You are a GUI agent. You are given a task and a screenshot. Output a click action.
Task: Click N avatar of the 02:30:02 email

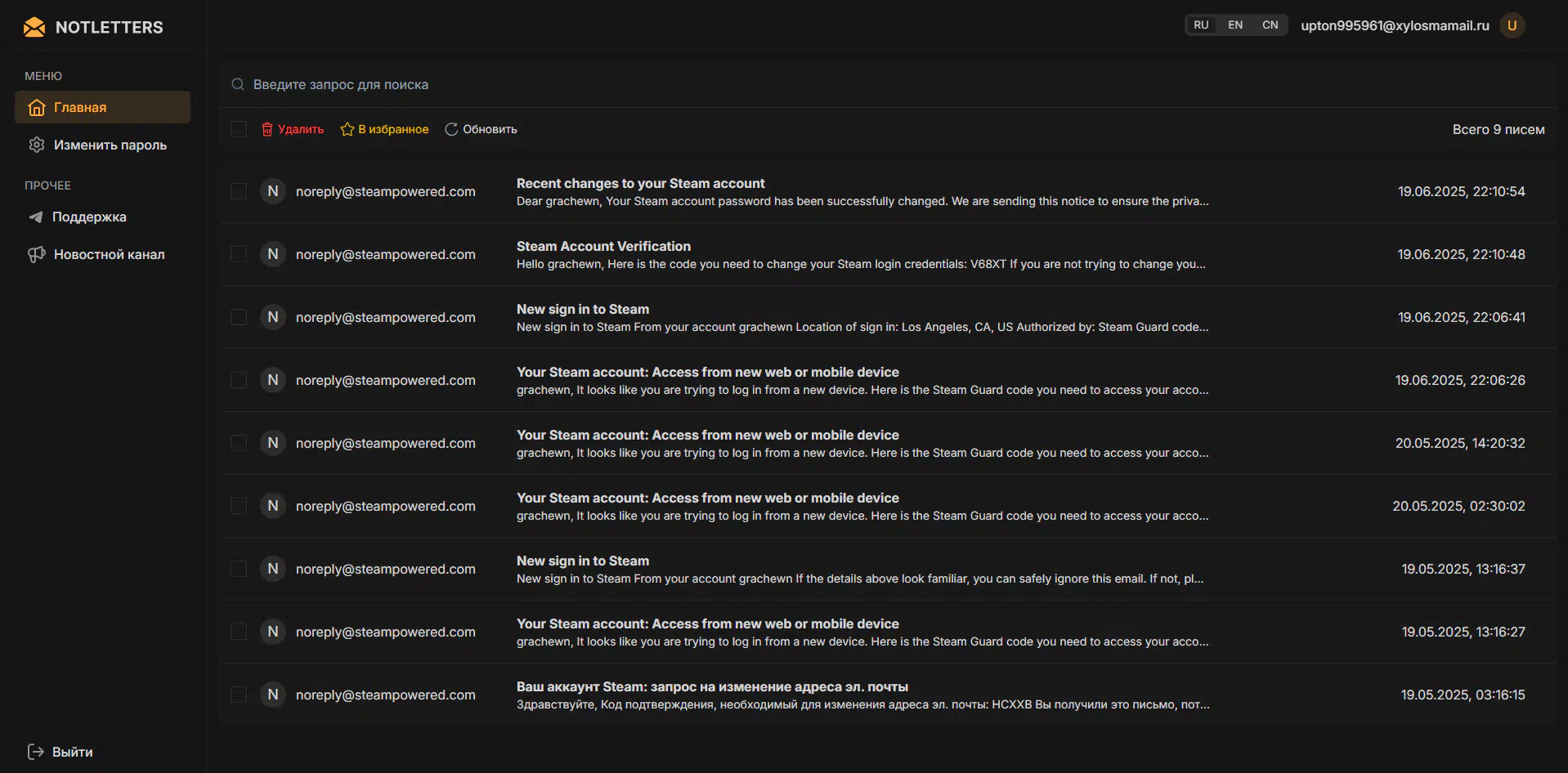click(x=273, y=506)
